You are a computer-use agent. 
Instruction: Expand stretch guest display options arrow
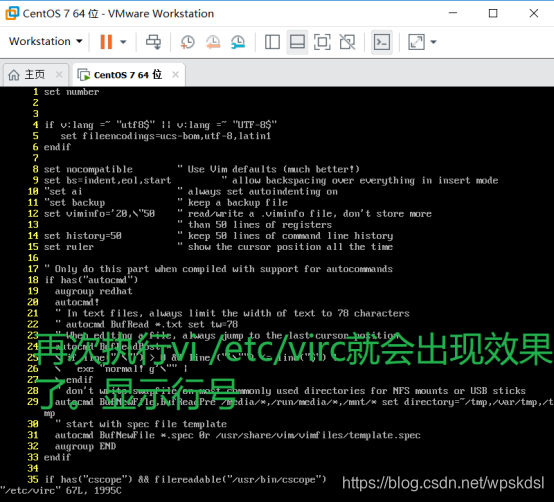point(433,42)
